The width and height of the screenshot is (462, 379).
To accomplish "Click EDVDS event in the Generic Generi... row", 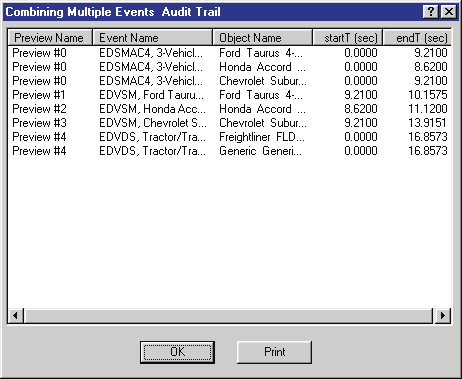I will (x=152, y=151).
